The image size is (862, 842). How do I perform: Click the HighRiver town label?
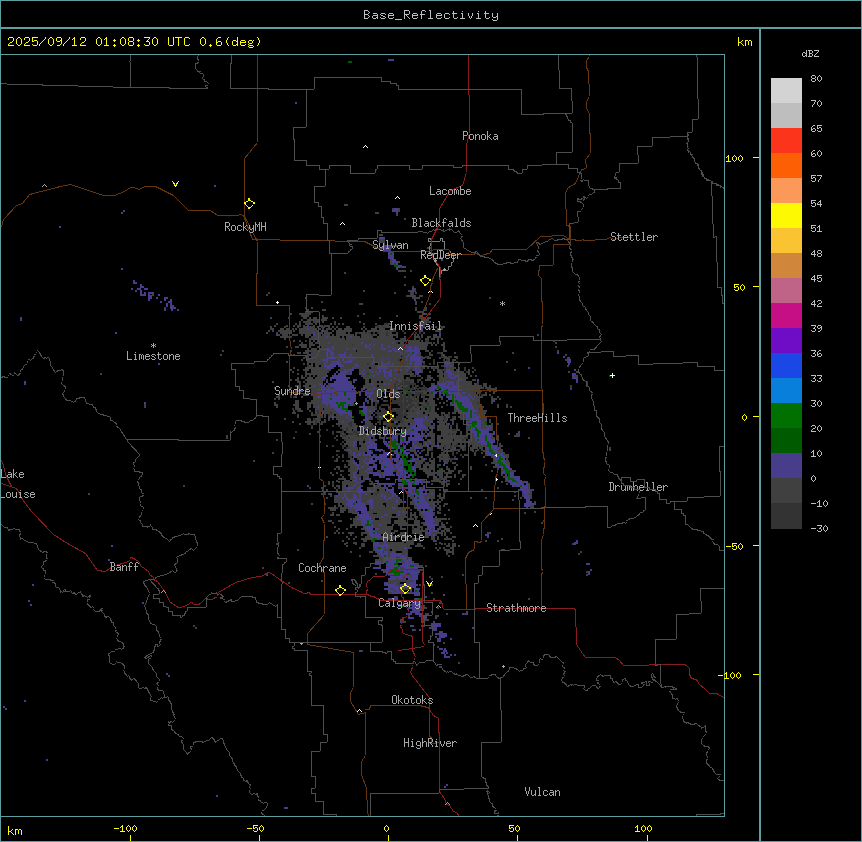(430, 743)
